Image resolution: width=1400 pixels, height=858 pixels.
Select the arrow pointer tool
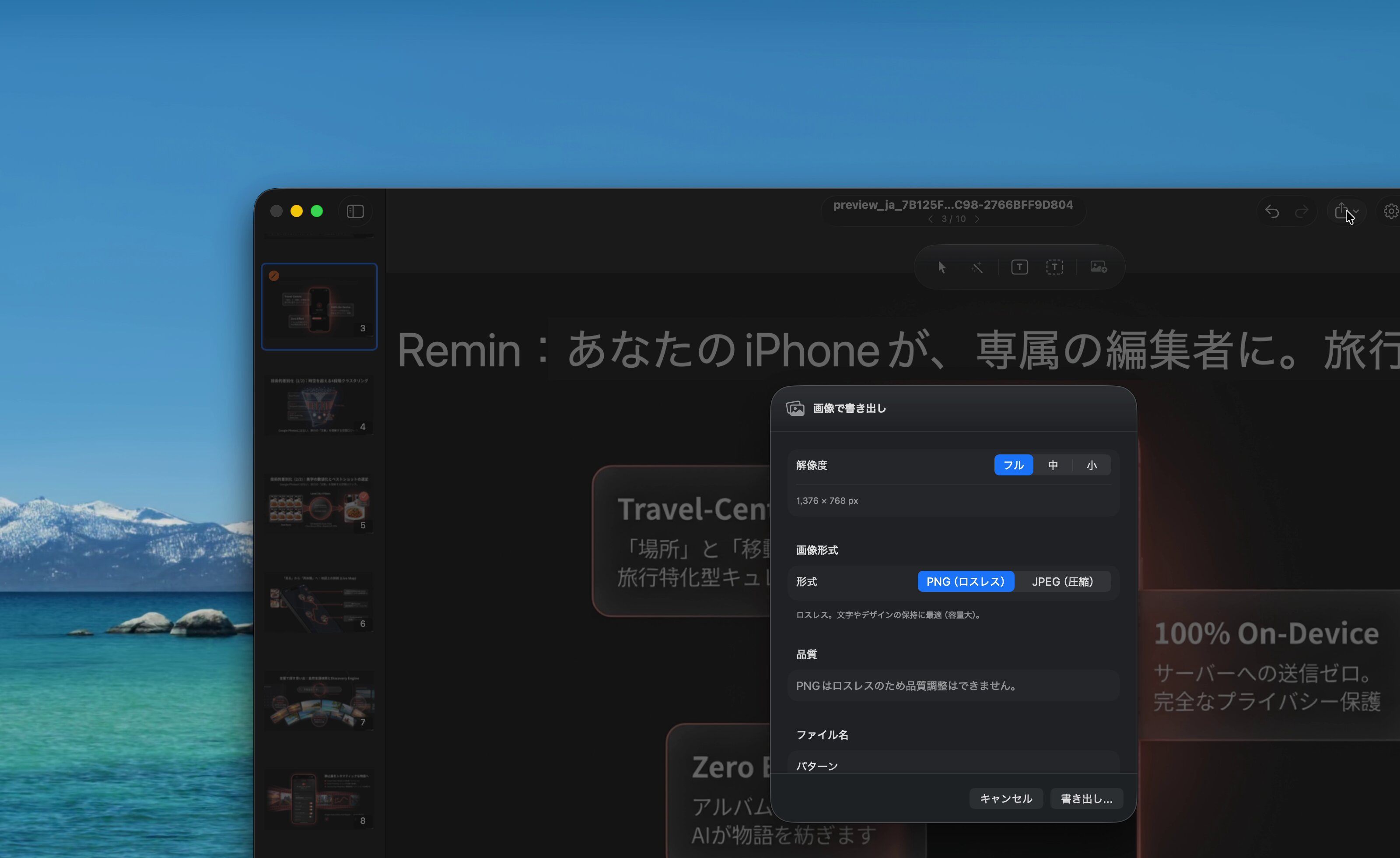coord(941,267)
